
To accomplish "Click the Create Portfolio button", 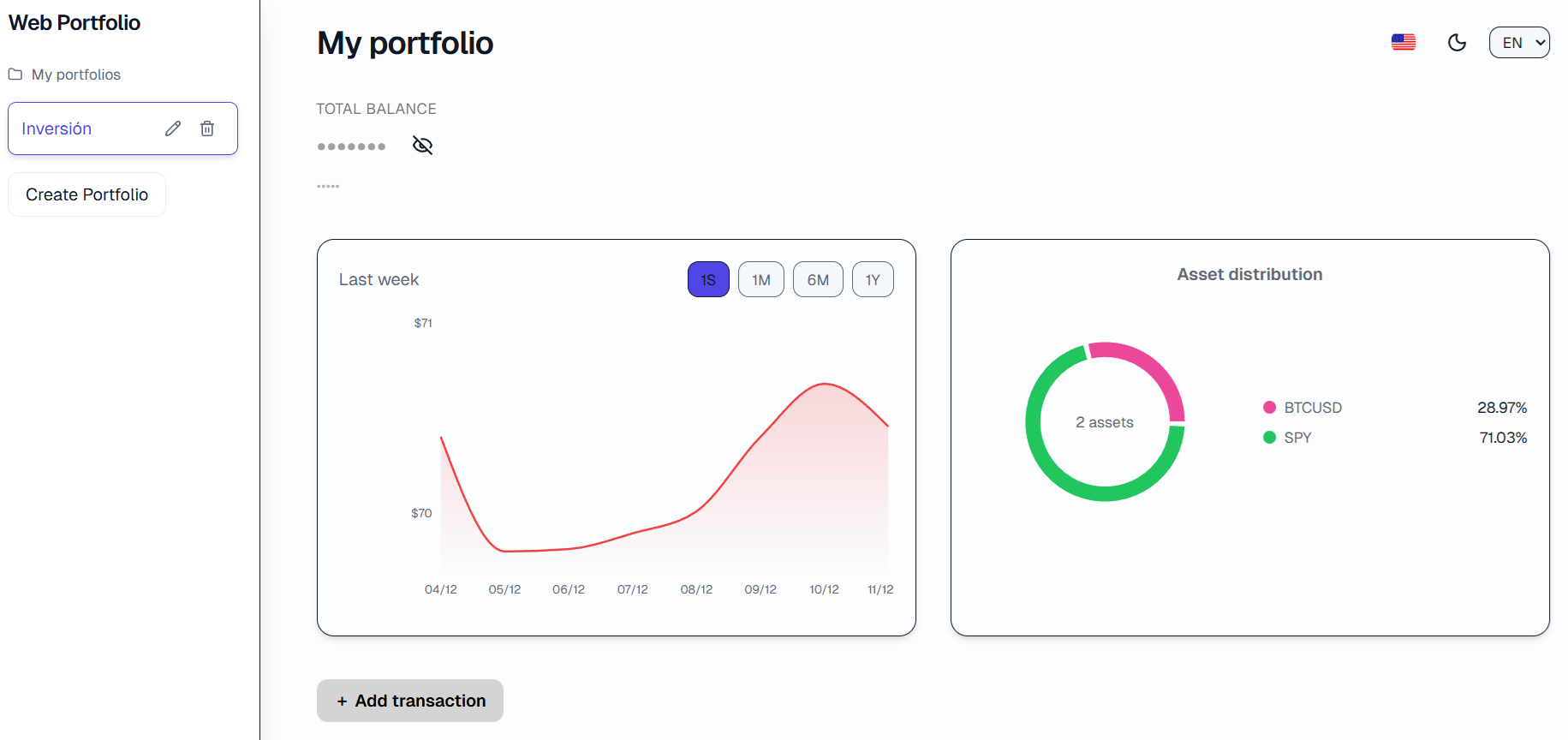I will point(86,194).
